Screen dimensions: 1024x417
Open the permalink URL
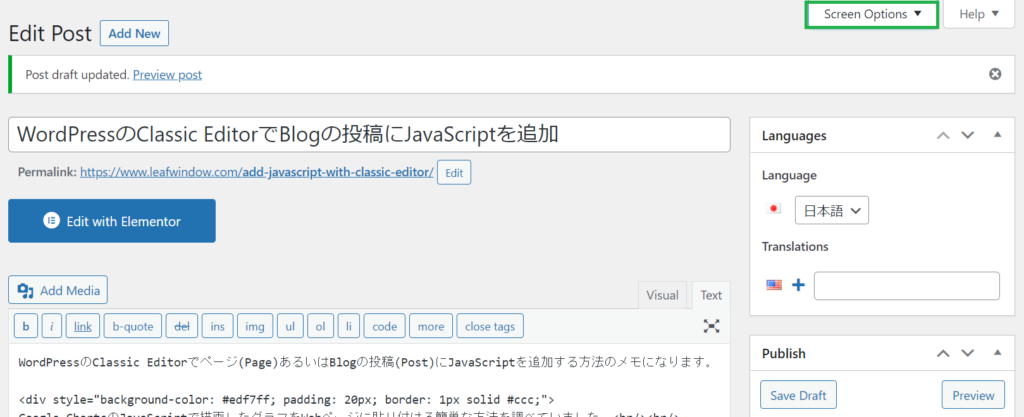click(x=257, y=173)
